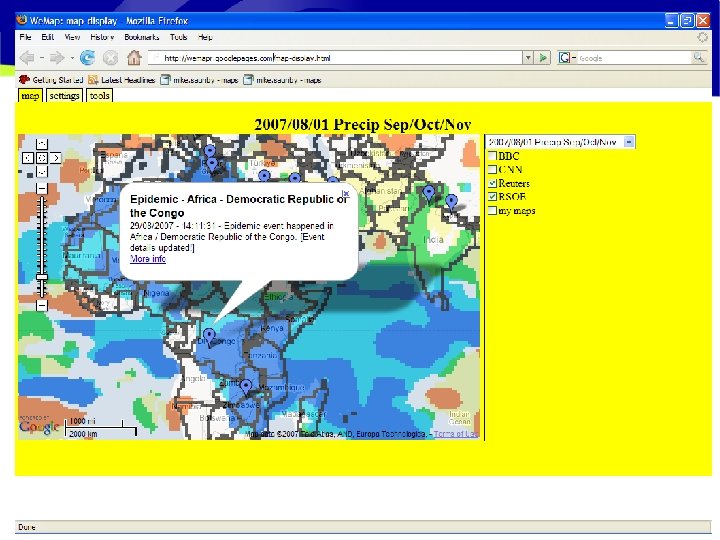
Task: Click the rightmost marker north-east of India
Action: coord(452,203)
